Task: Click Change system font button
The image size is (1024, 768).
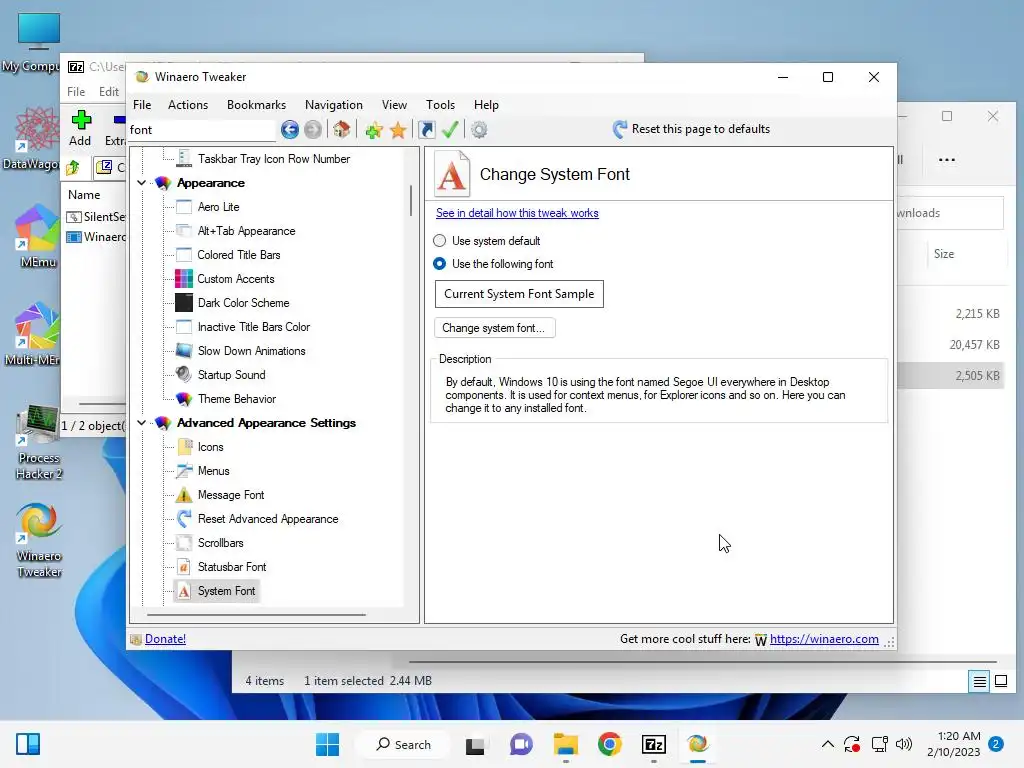Action: [x=494, y=328]
